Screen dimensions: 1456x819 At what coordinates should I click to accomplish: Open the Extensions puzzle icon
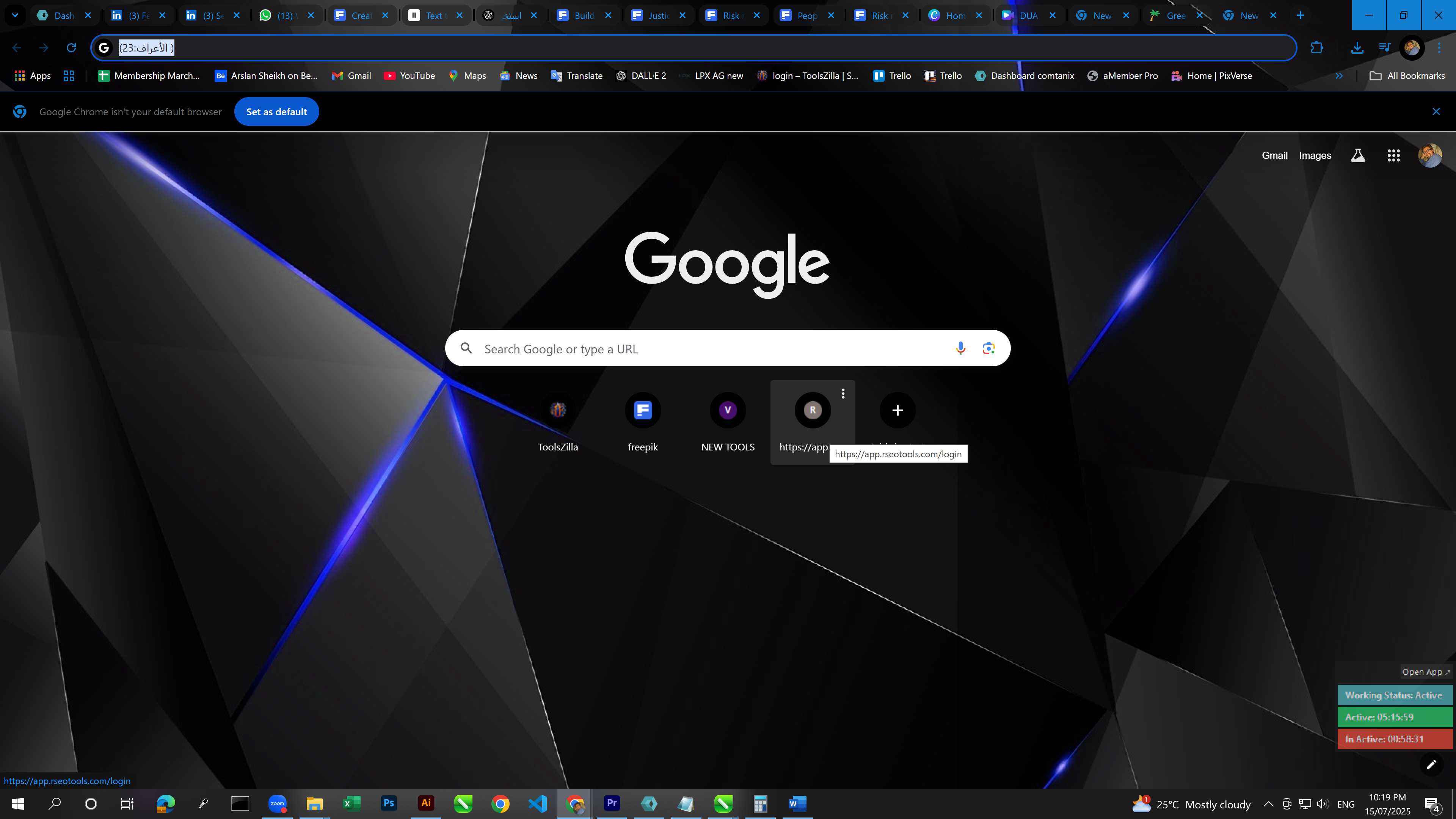pos(1316,48)
